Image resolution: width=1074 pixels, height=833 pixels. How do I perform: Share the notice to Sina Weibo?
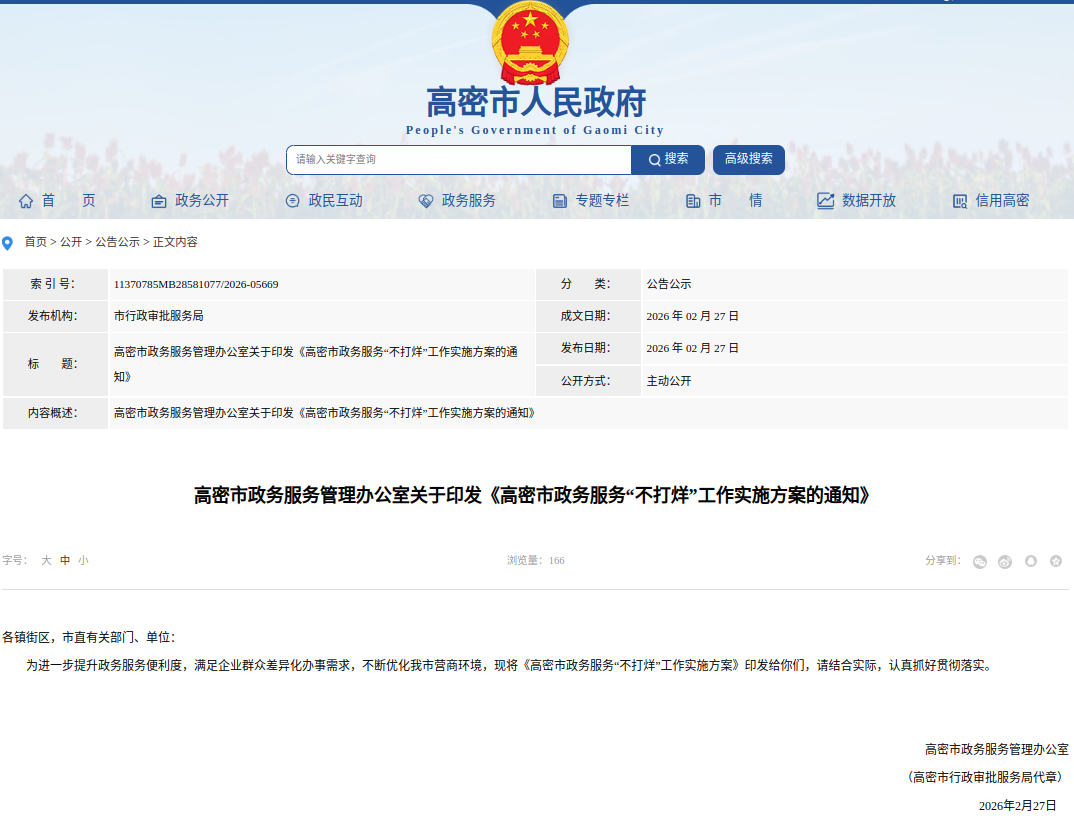1005,561
